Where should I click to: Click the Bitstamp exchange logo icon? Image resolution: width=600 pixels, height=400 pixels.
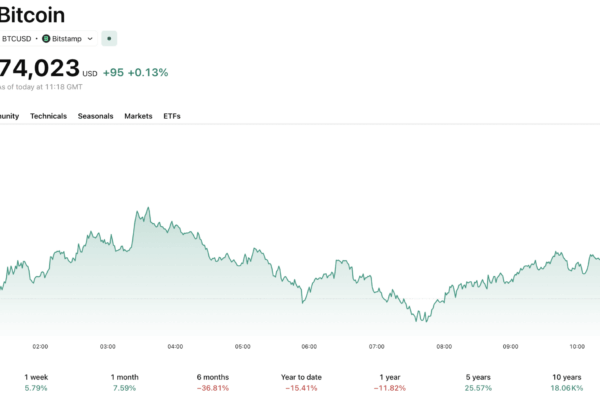click(46, 39)
